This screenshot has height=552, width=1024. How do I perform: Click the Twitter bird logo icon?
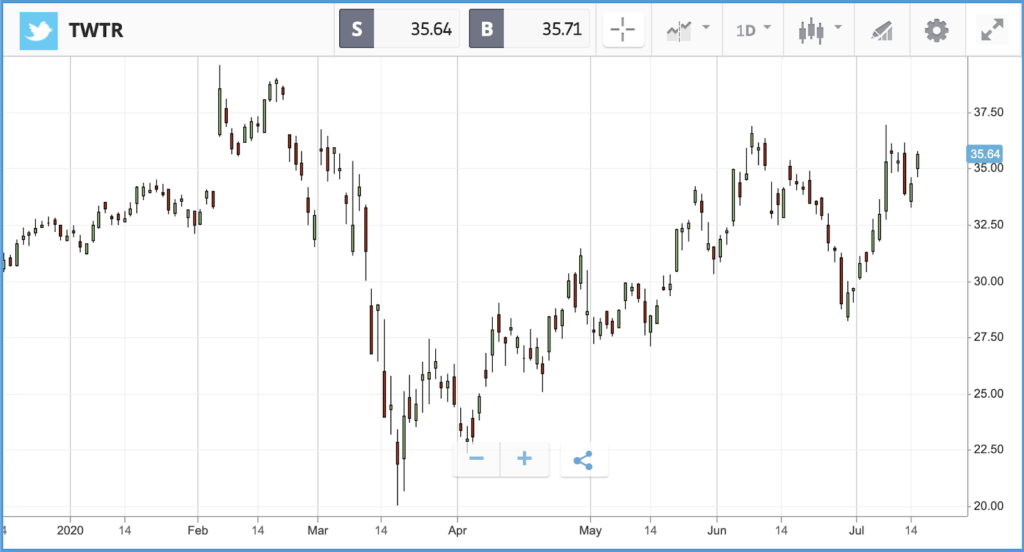(x=39, y=30)
